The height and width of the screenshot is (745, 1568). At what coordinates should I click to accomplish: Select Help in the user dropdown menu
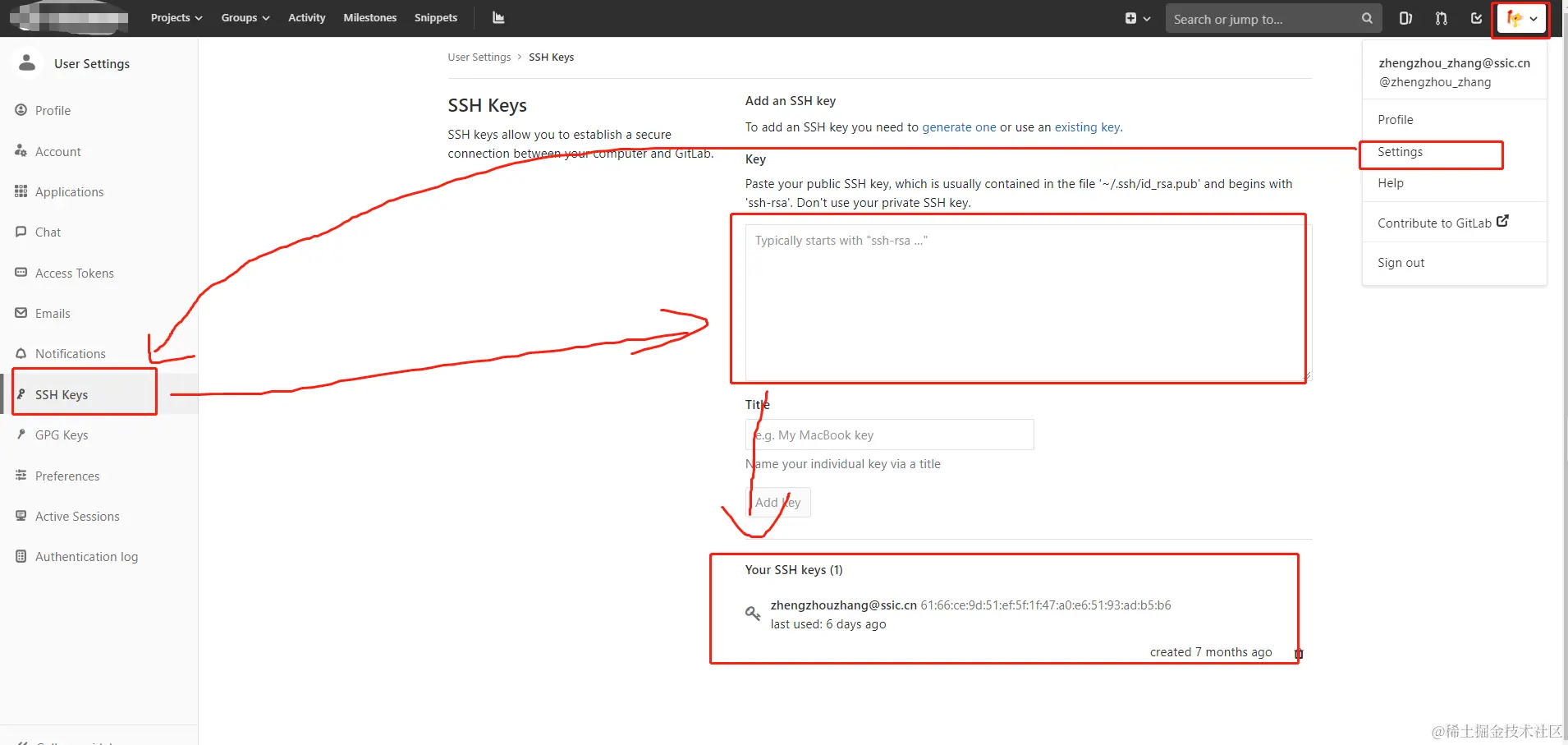(x=1390, y=183)
